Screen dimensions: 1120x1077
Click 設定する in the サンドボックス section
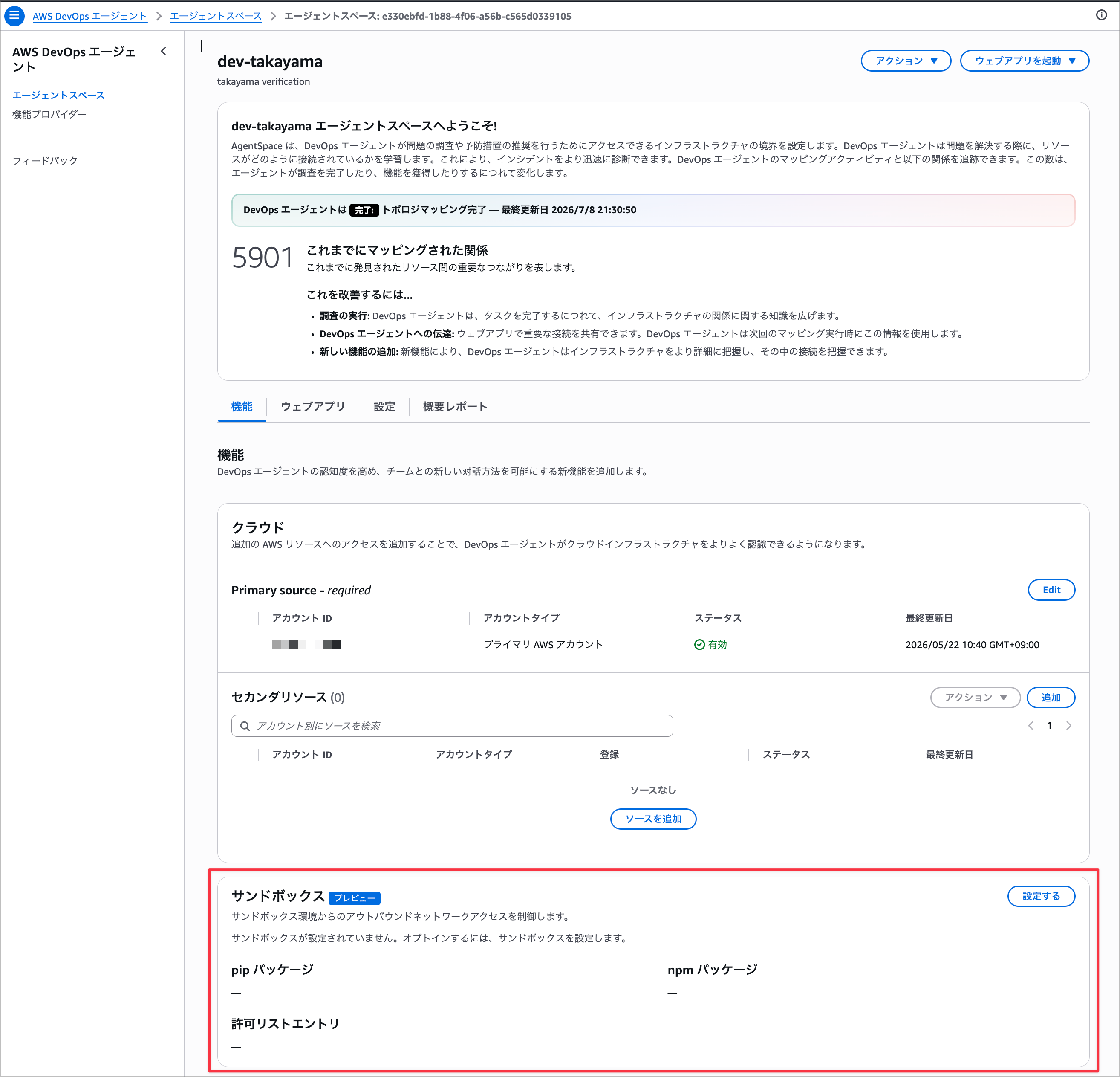(1041, 896)
